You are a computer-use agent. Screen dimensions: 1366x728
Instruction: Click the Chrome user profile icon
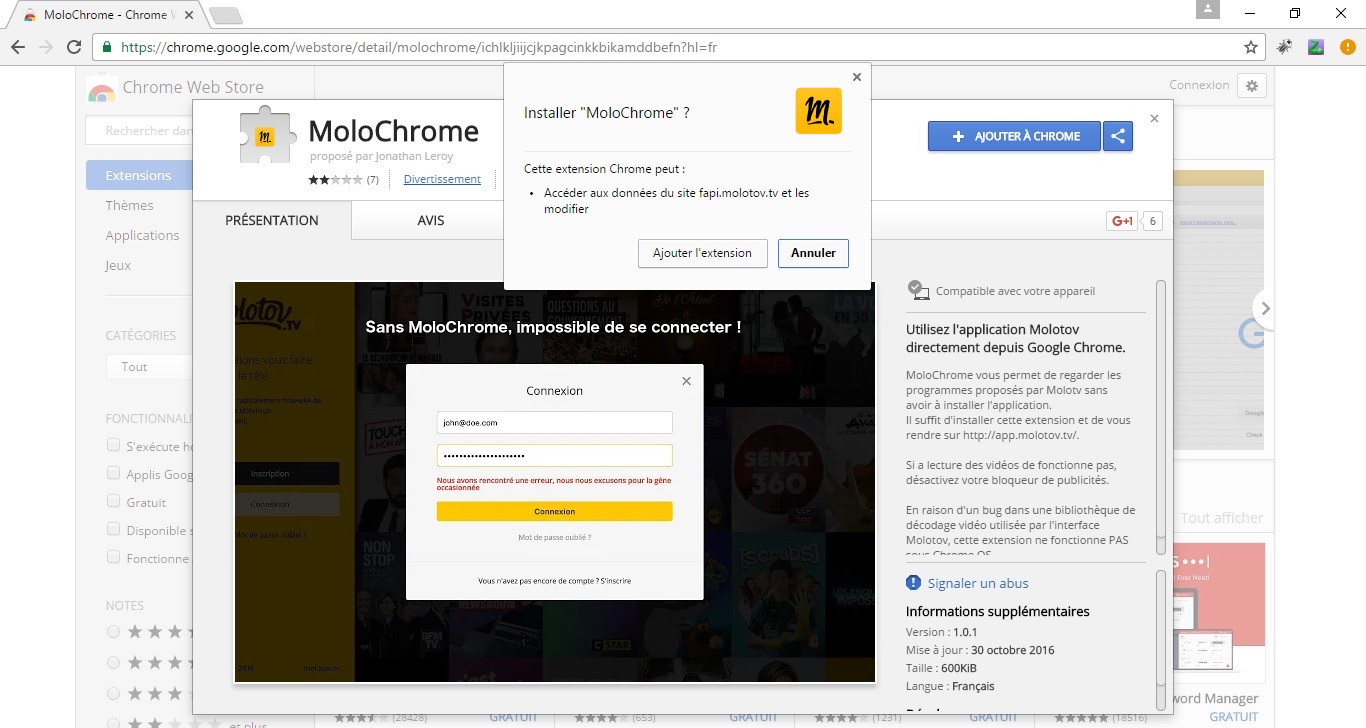pos(1208,10)
